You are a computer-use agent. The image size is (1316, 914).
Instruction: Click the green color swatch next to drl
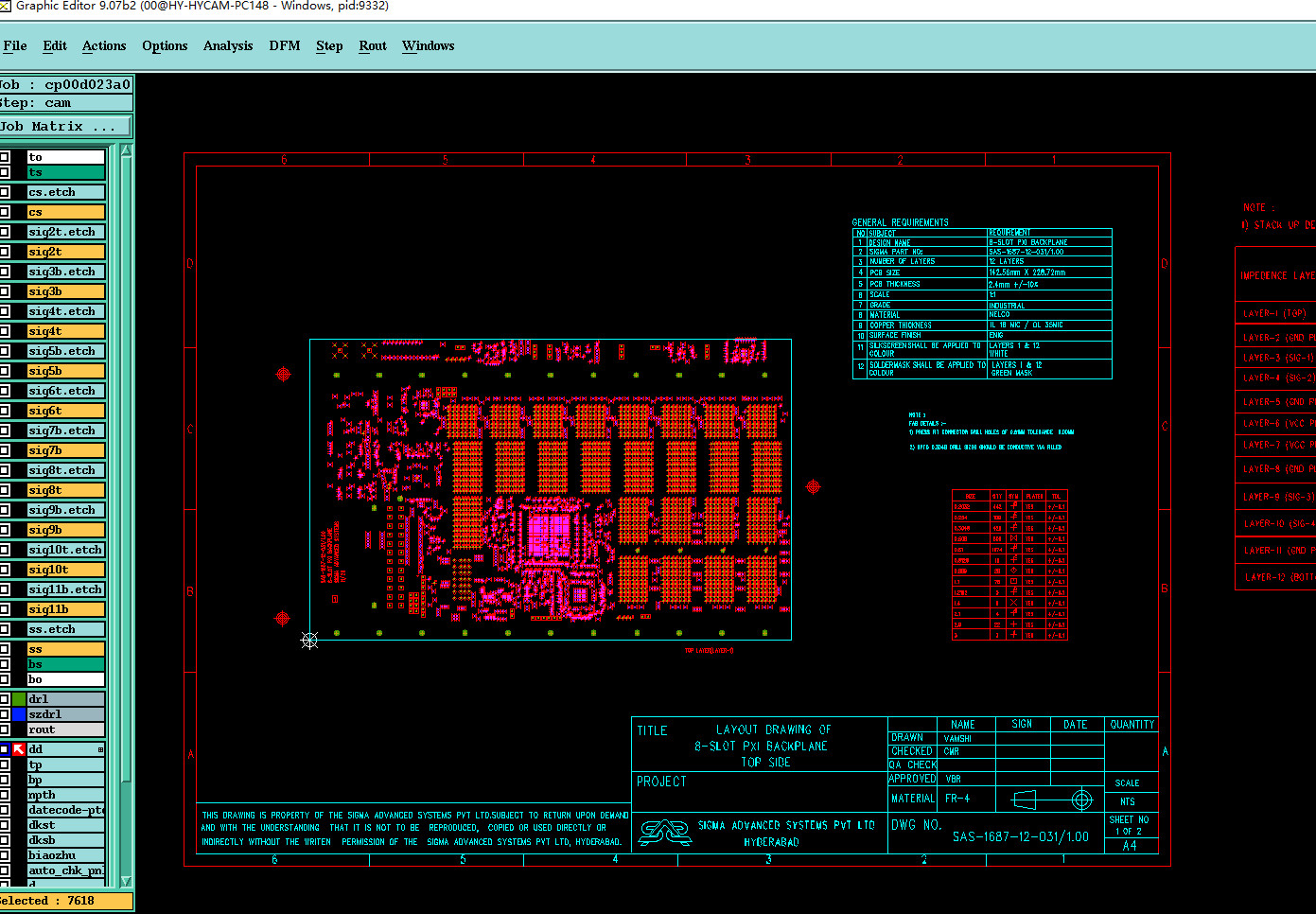(19, 699)
